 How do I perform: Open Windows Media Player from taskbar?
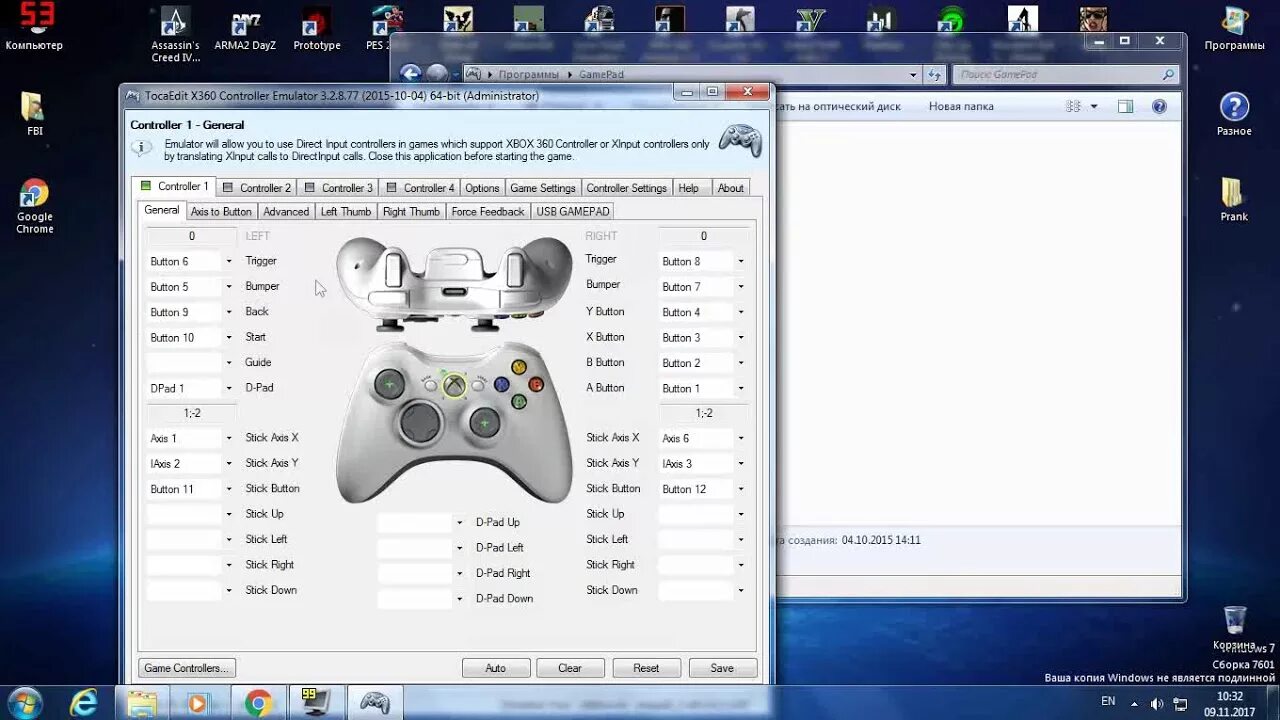coord(198,703)
